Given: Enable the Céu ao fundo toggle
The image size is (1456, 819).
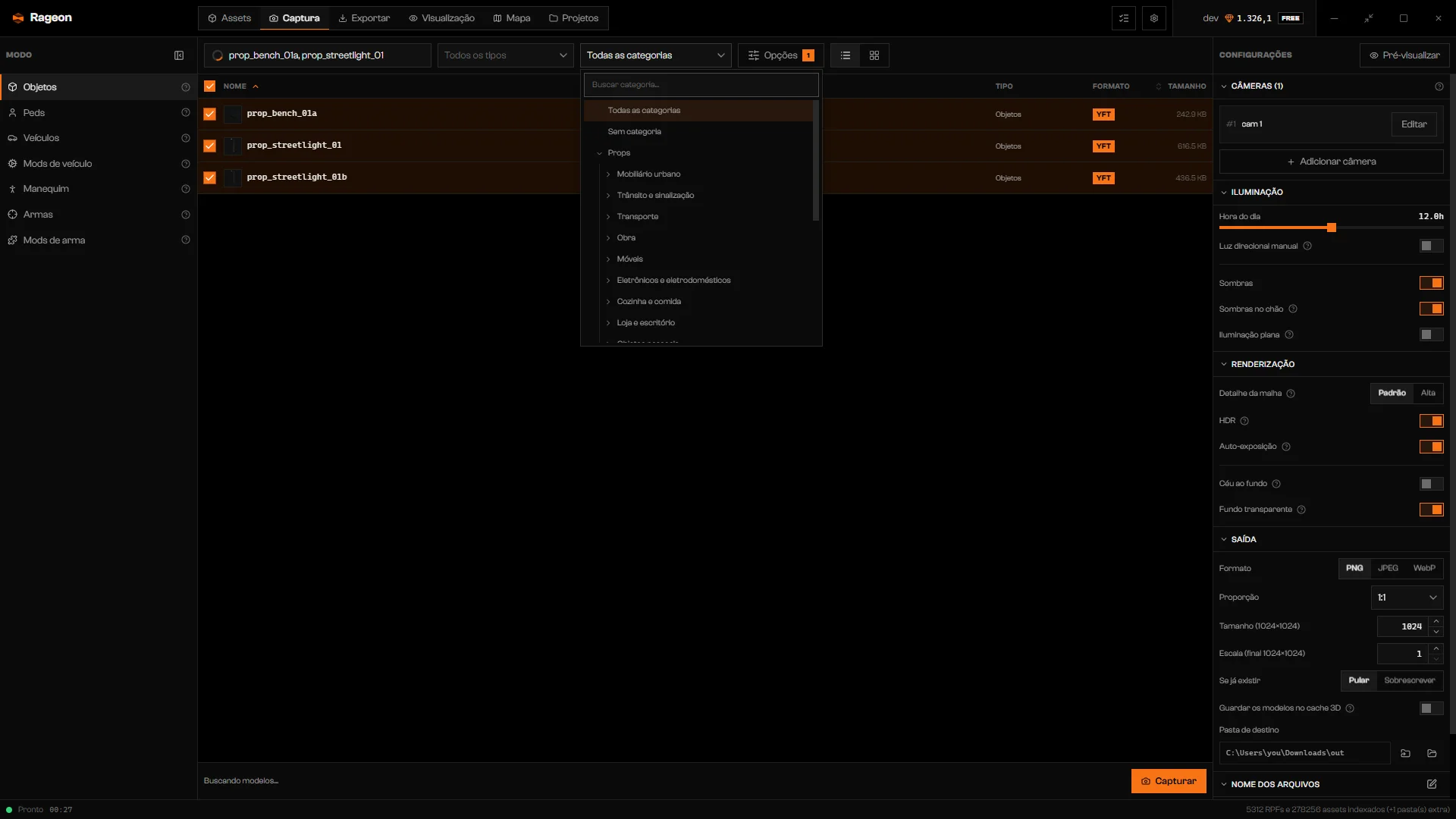Looking at the screenshot, I should click(1432, 484).
